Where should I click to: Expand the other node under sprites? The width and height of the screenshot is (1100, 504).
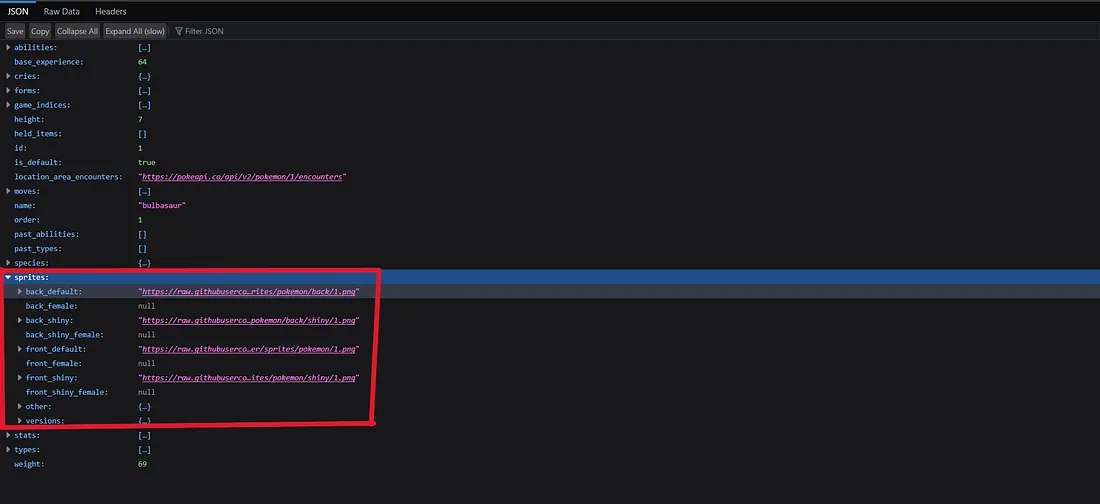coord(20,406)
